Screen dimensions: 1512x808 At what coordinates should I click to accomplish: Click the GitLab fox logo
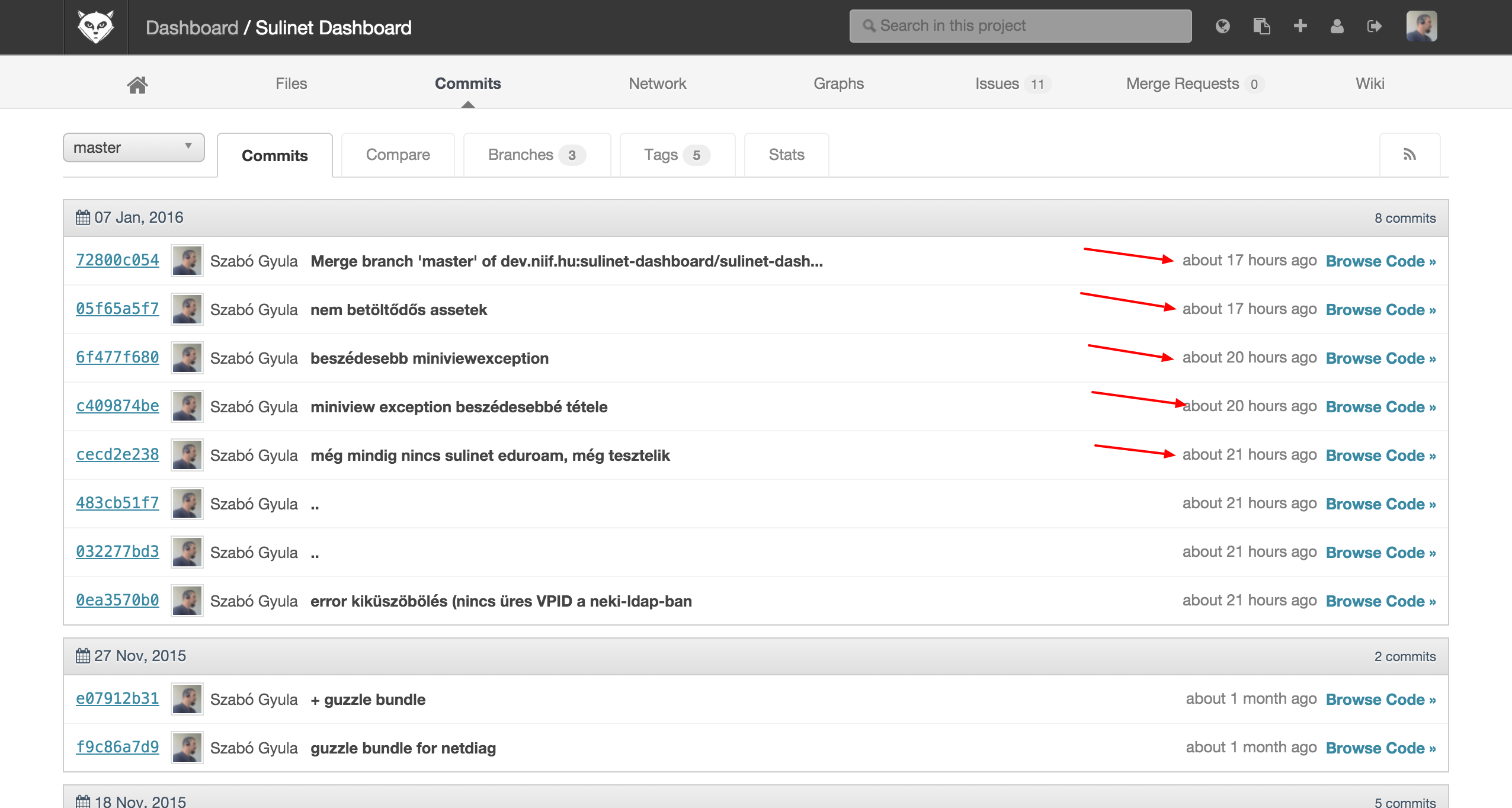pyautogui.click(x=95, y=27)
